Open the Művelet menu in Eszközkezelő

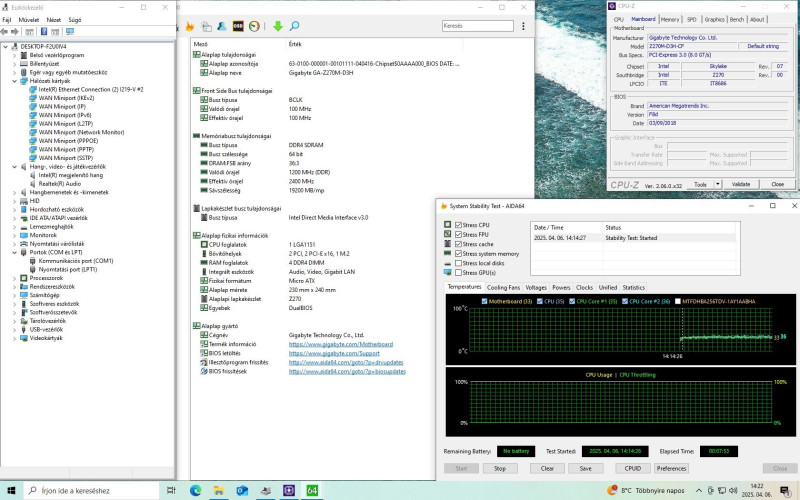point(29,19)
